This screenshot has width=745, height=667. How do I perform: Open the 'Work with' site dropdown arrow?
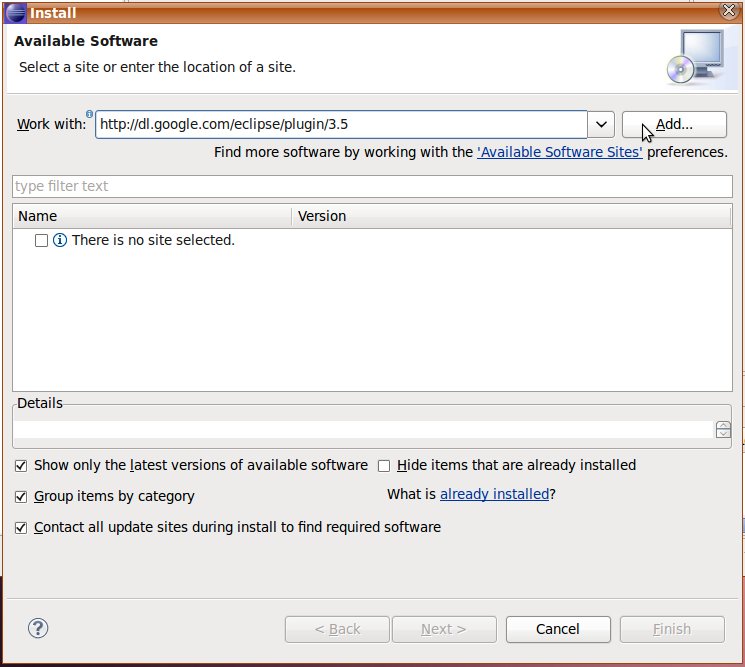click(x=601, y=125)
